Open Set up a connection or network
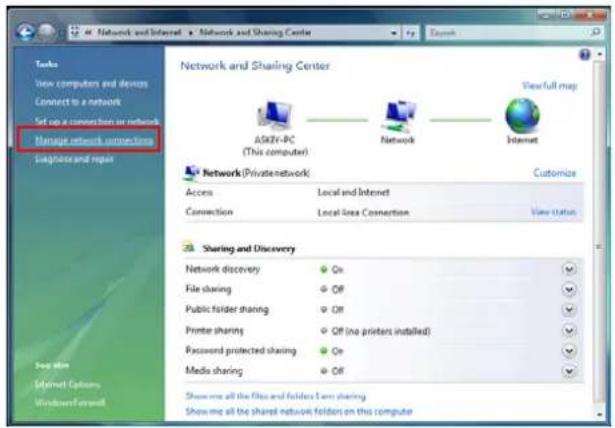 [x=97, y=121]
